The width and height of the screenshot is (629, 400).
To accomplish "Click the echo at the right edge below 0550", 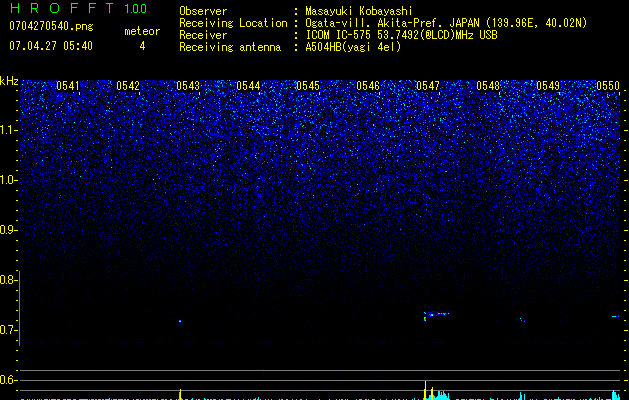I will pyautogui.click(x=616, y=317).
